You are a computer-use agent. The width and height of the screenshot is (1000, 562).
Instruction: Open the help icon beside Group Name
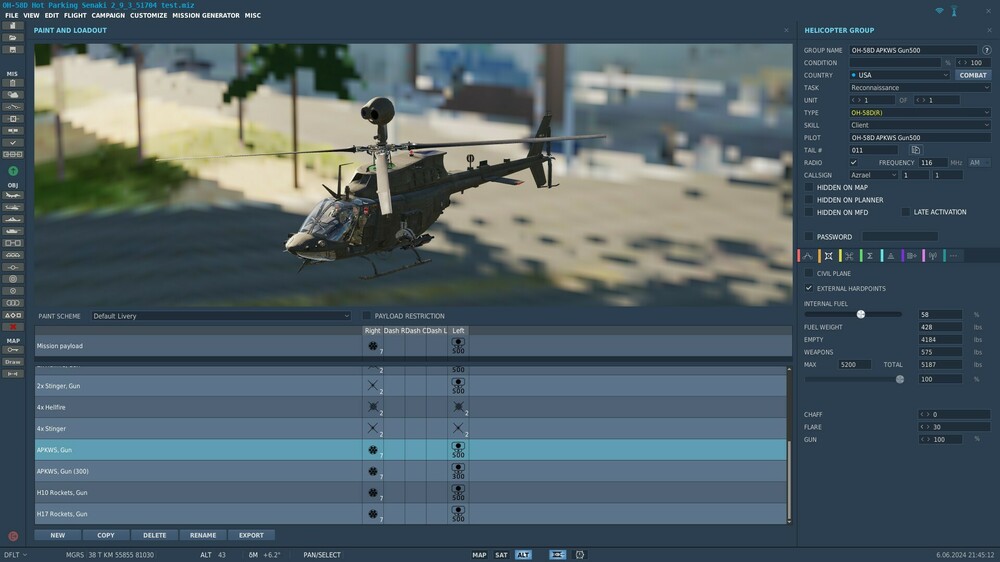[x=987, y=50]
